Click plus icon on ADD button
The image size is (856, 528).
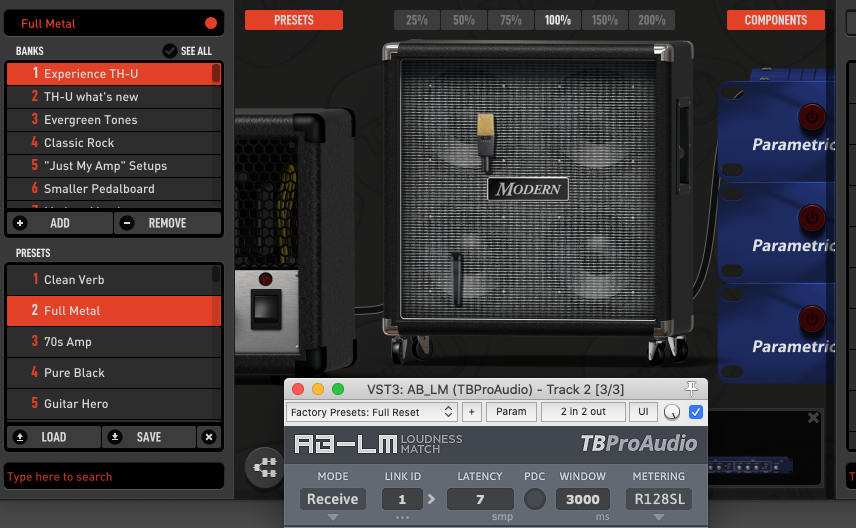pyautogui.click(x=20, y=223)
